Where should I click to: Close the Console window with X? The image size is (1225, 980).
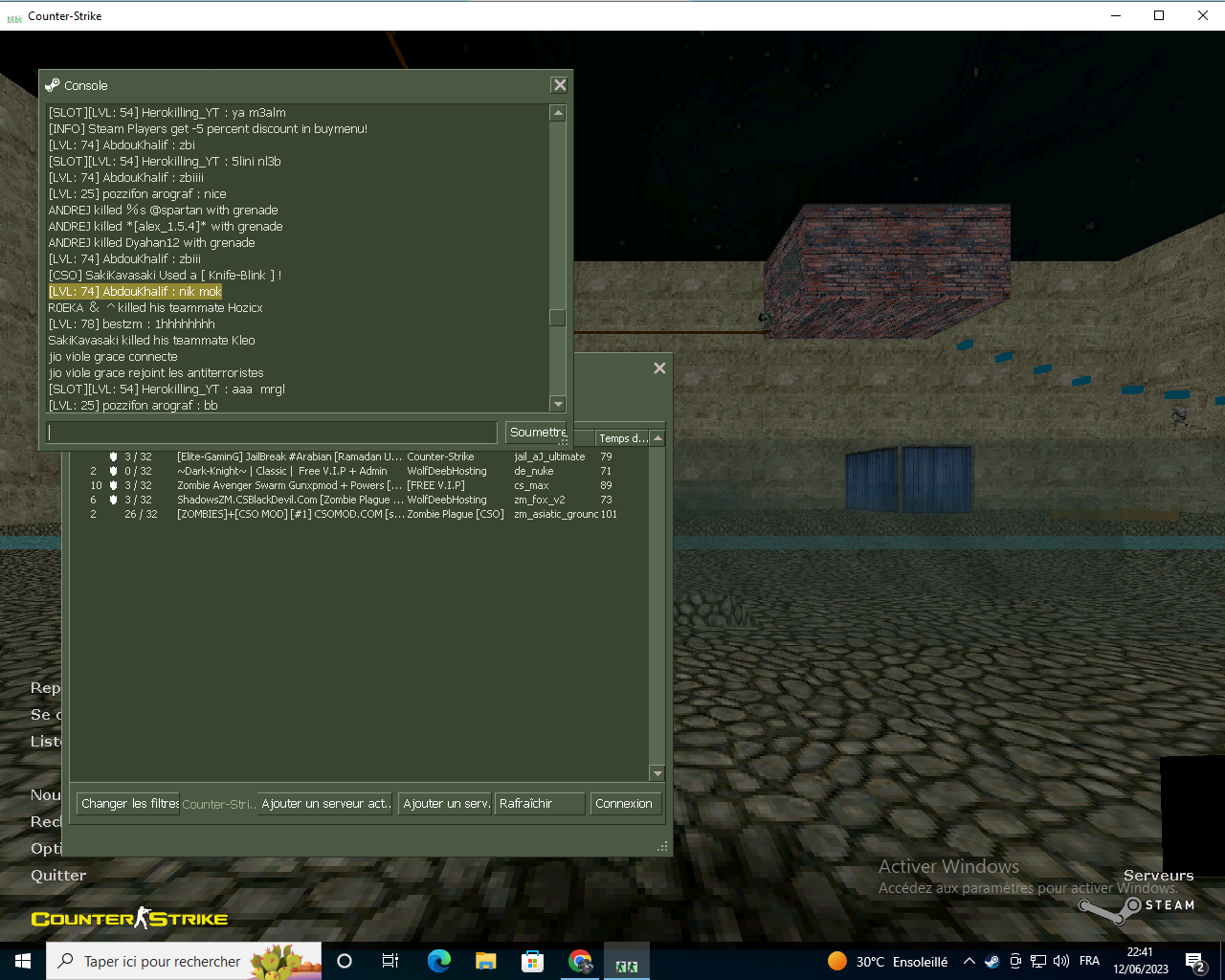[560, 85]
